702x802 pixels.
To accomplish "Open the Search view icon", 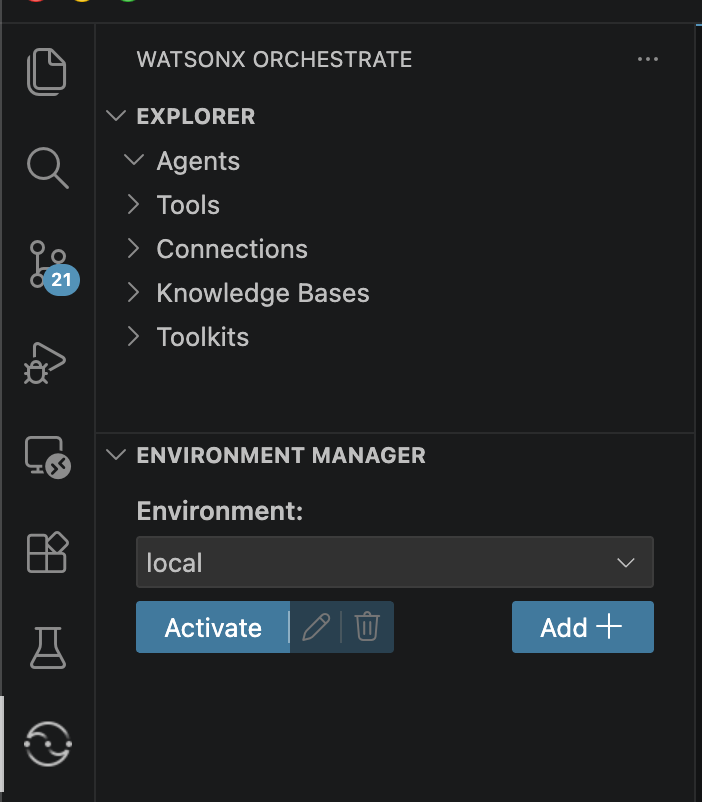I will (48, 168).
